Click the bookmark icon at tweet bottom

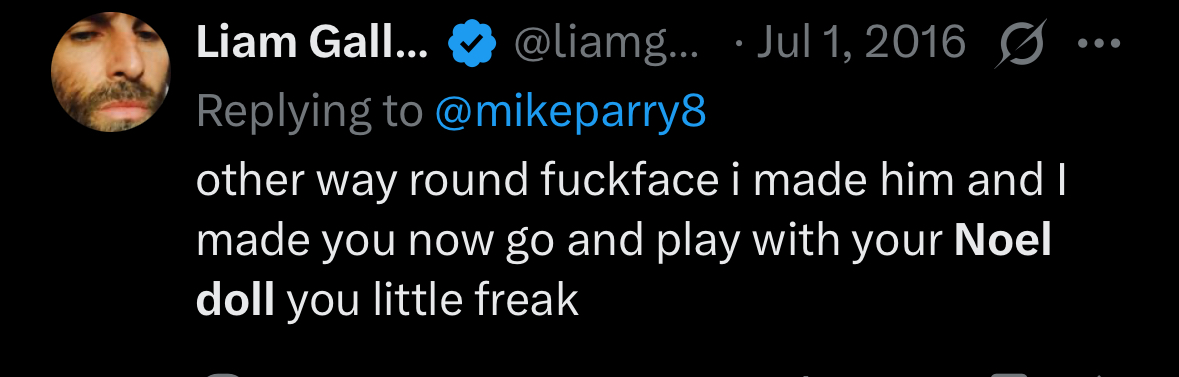[x=1008, y=374]
